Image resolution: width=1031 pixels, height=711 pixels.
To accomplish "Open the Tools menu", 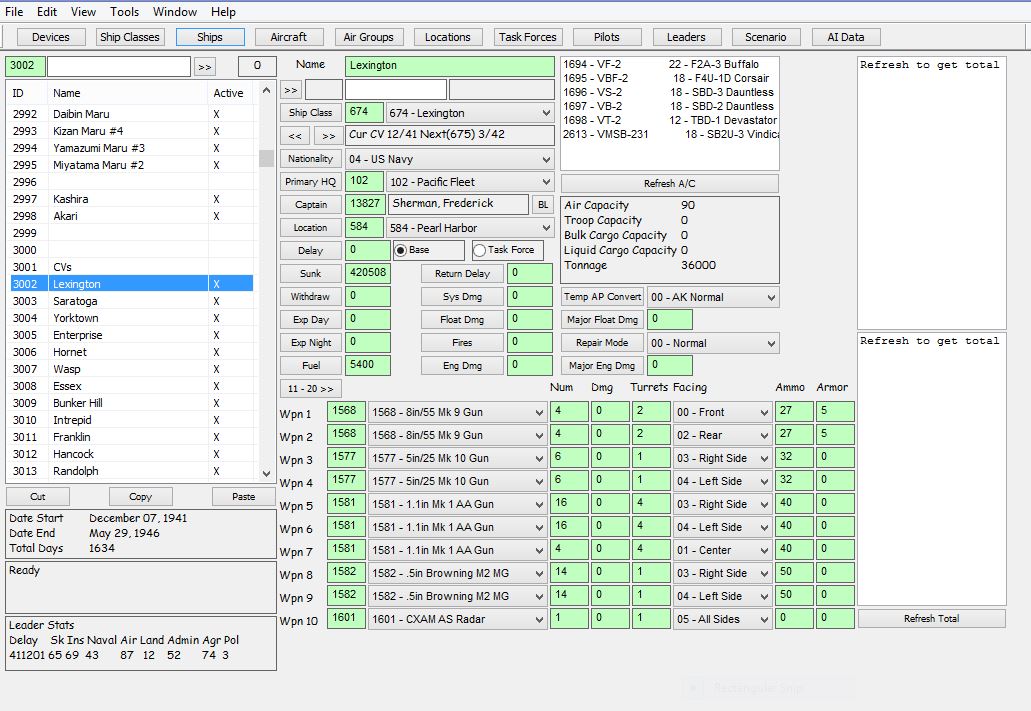I will click(x=124, y=12).
